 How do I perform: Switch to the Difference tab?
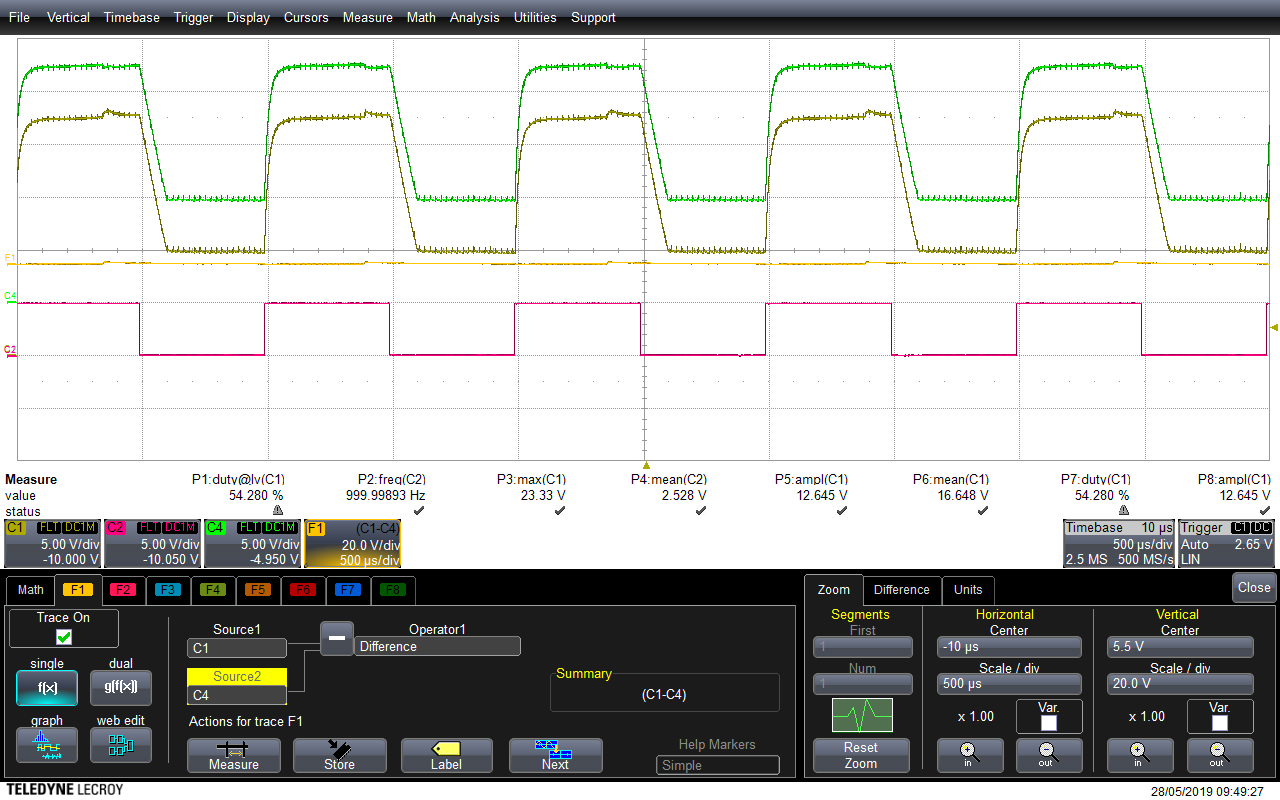(x=901, y=589)
